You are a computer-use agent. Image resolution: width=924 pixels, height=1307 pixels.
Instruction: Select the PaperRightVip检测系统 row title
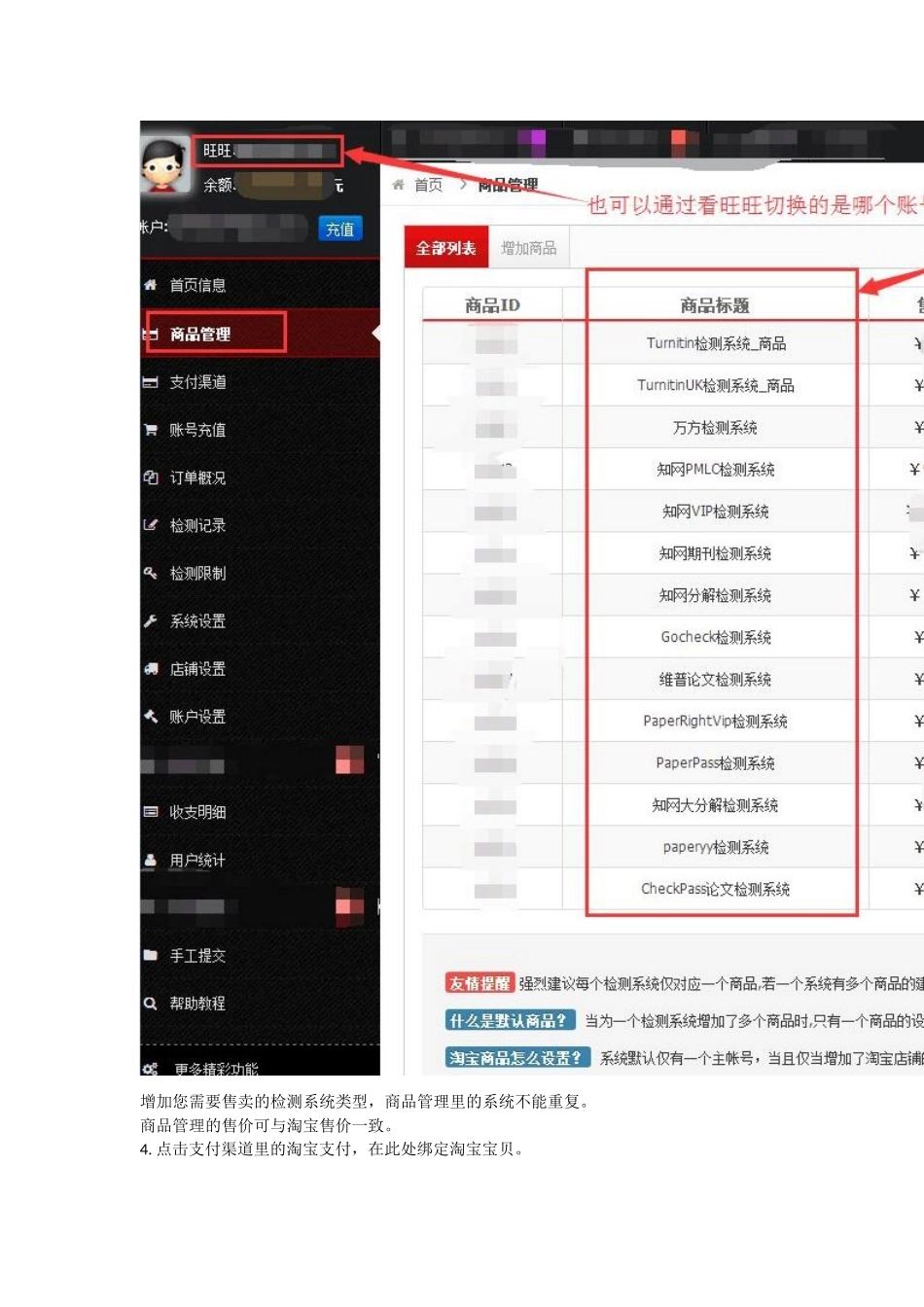click(715, 721)
